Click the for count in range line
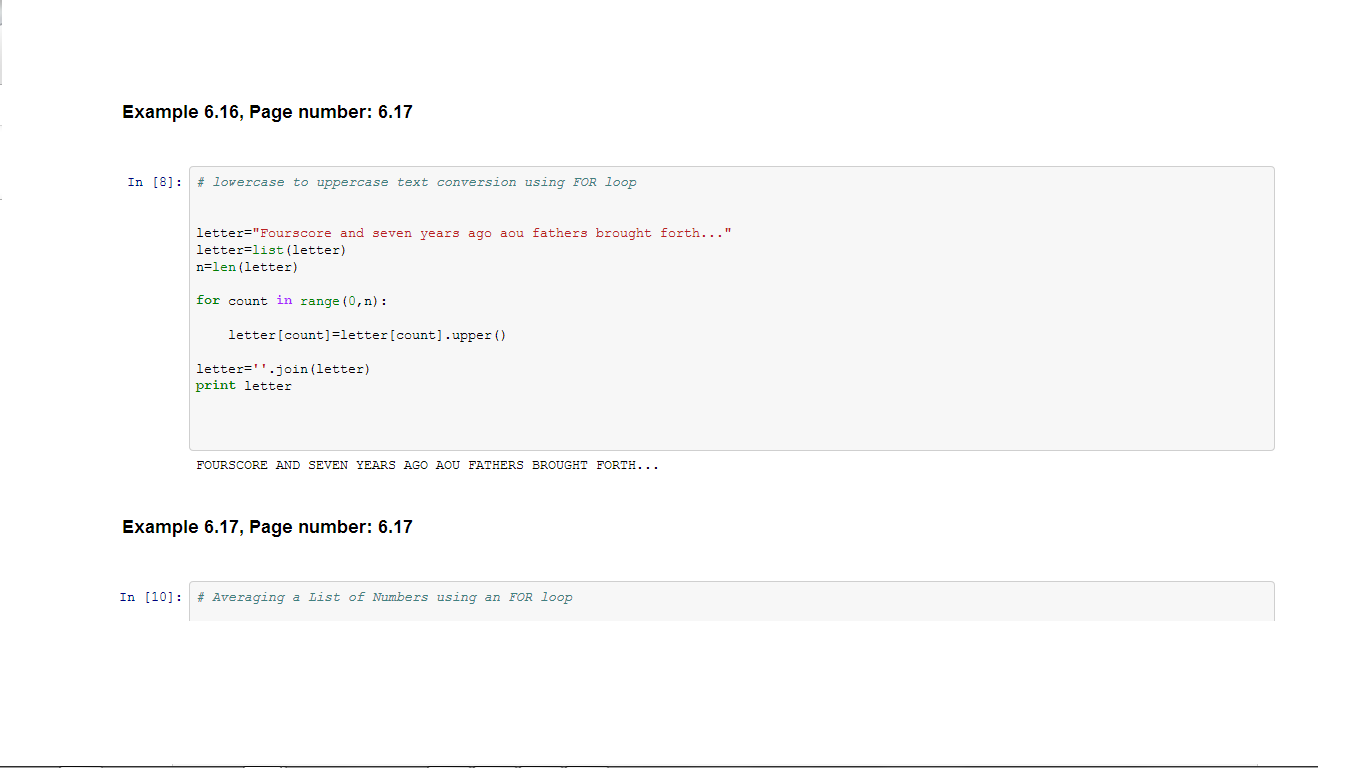The image size is (1360, 768). tap(292, 301)
